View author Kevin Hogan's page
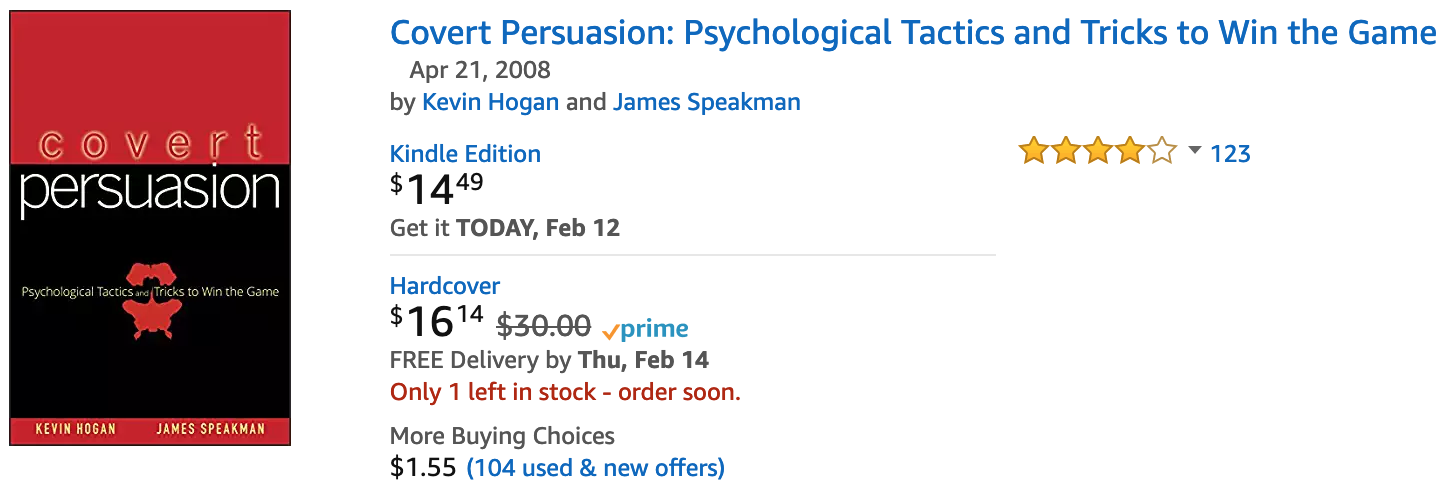The image size is (1448, 486). point(490,102)
